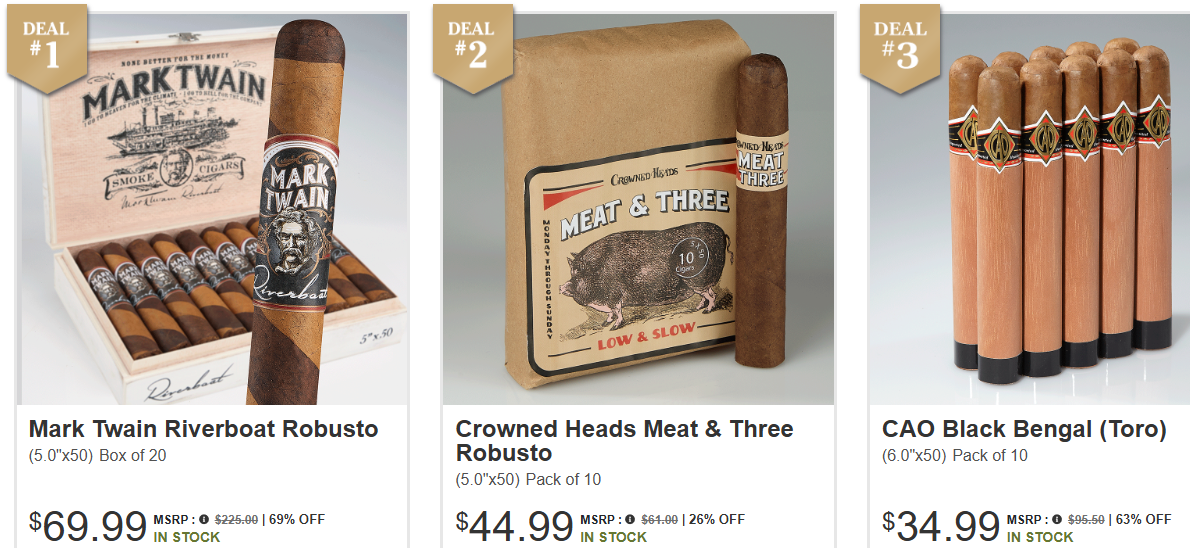Click the Deal #1 gold badge
Viewport: 1190px width, 548px height.
click(47, 48)
